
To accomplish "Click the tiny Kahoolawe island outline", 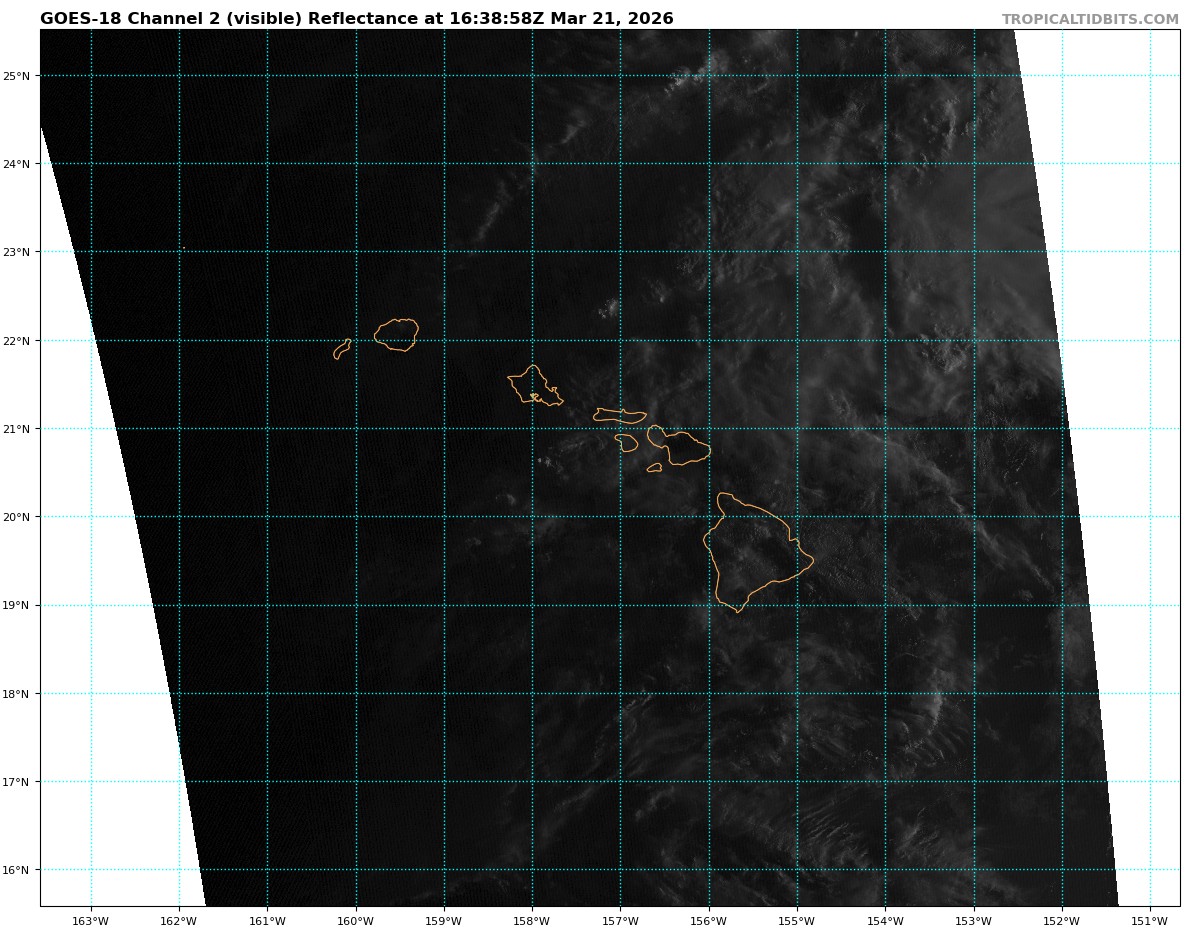I will coord(655,467).
